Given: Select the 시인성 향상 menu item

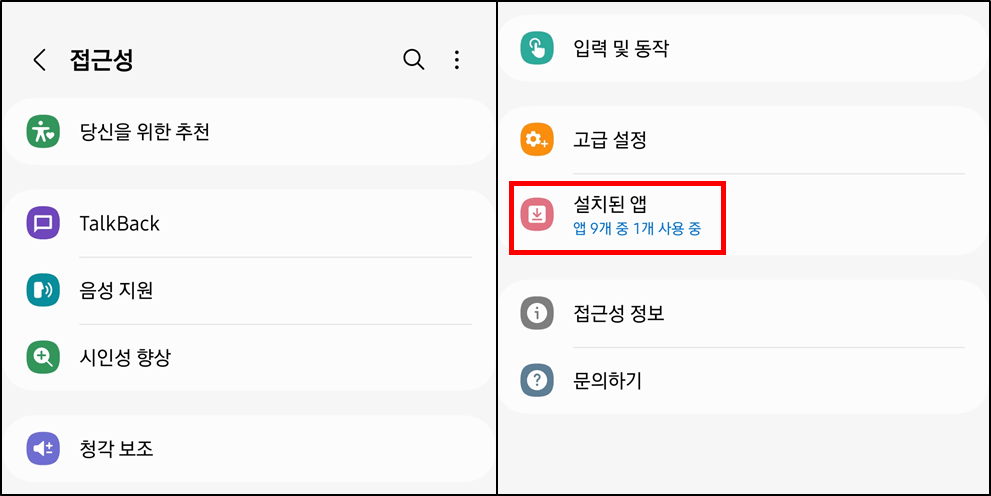Looking at the screenshot, I should pyautogui.click(x=125, y=357).
